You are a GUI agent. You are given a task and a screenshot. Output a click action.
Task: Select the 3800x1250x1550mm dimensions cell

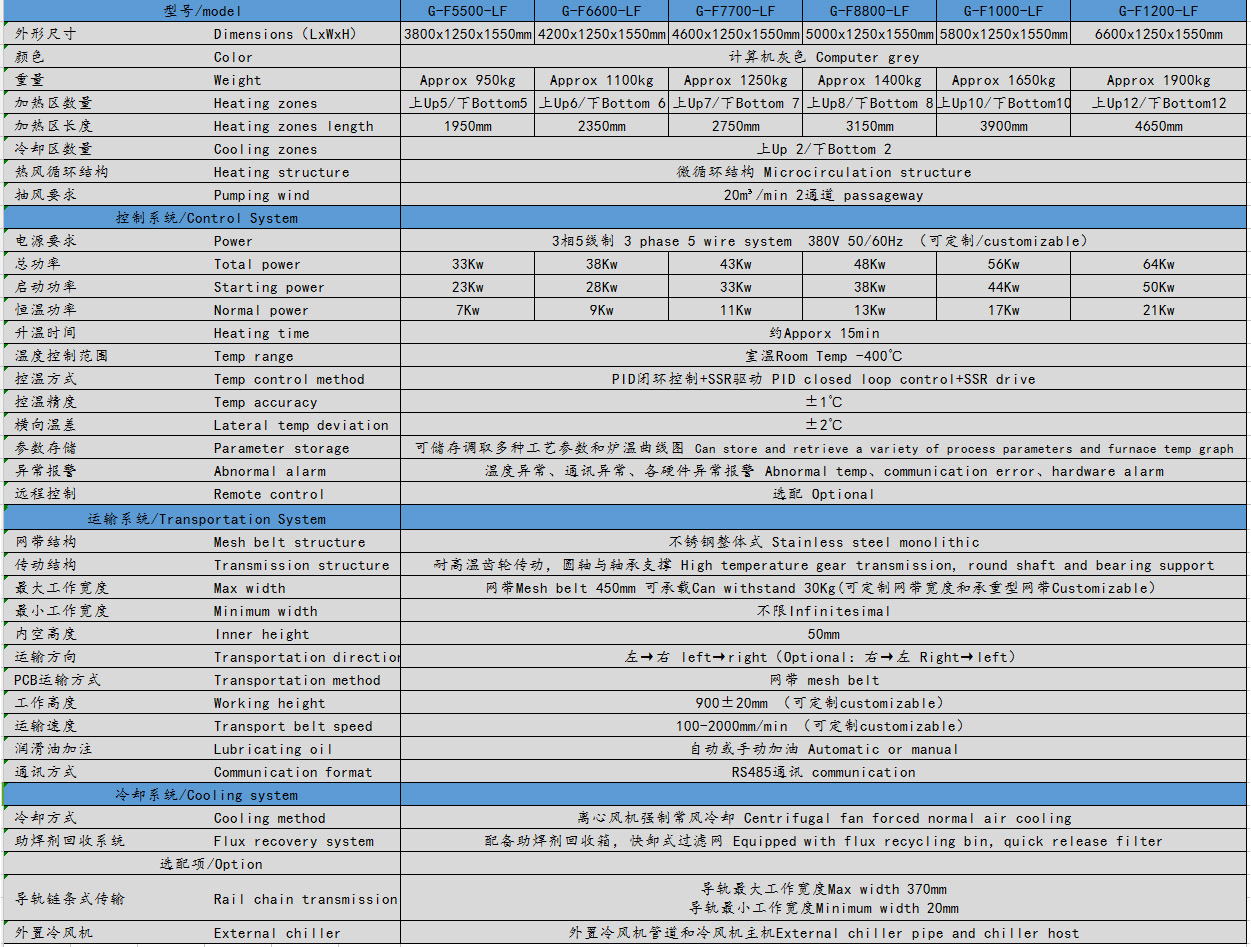tap(467, 34)
